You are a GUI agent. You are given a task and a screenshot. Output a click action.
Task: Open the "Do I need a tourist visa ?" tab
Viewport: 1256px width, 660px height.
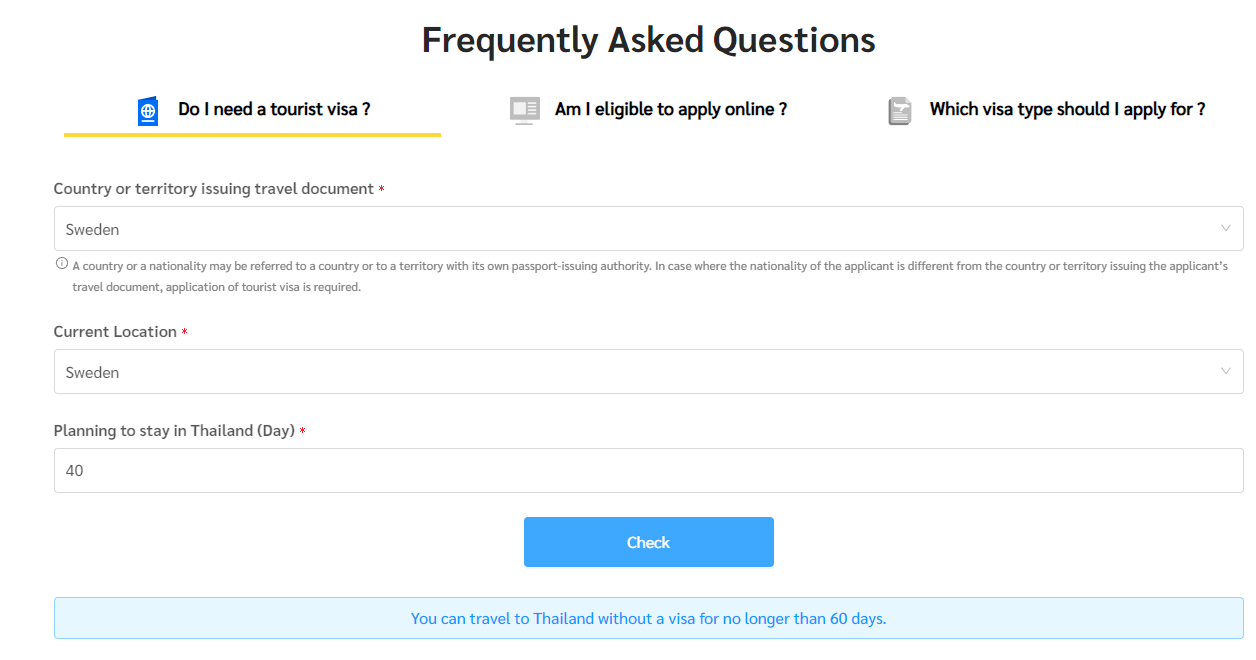tap(274, 110)
